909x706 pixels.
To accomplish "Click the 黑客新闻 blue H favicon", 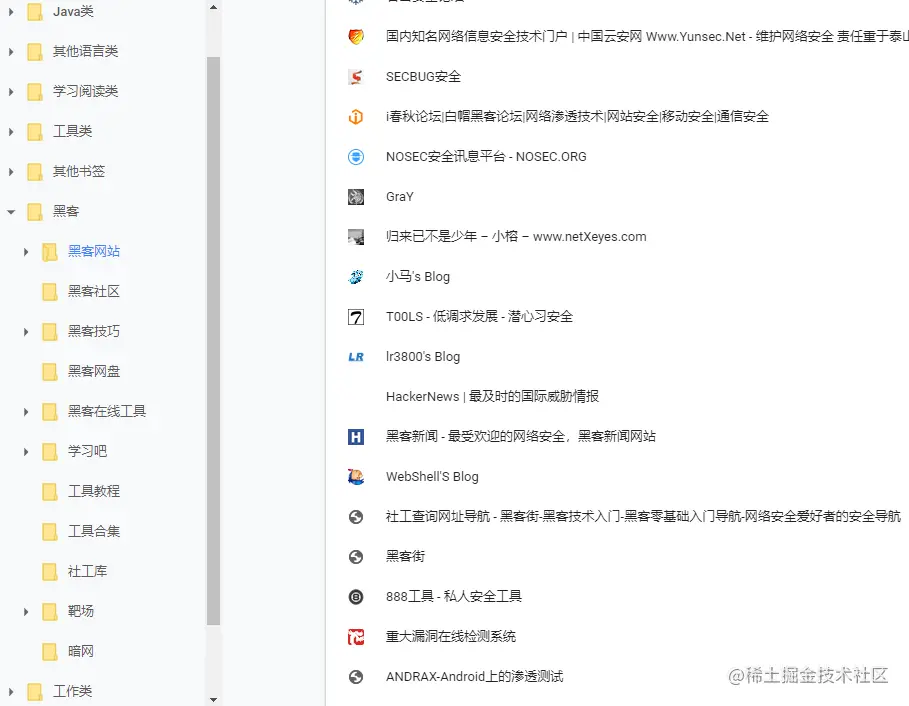I will pyautogui.click(x=356, y=436).
